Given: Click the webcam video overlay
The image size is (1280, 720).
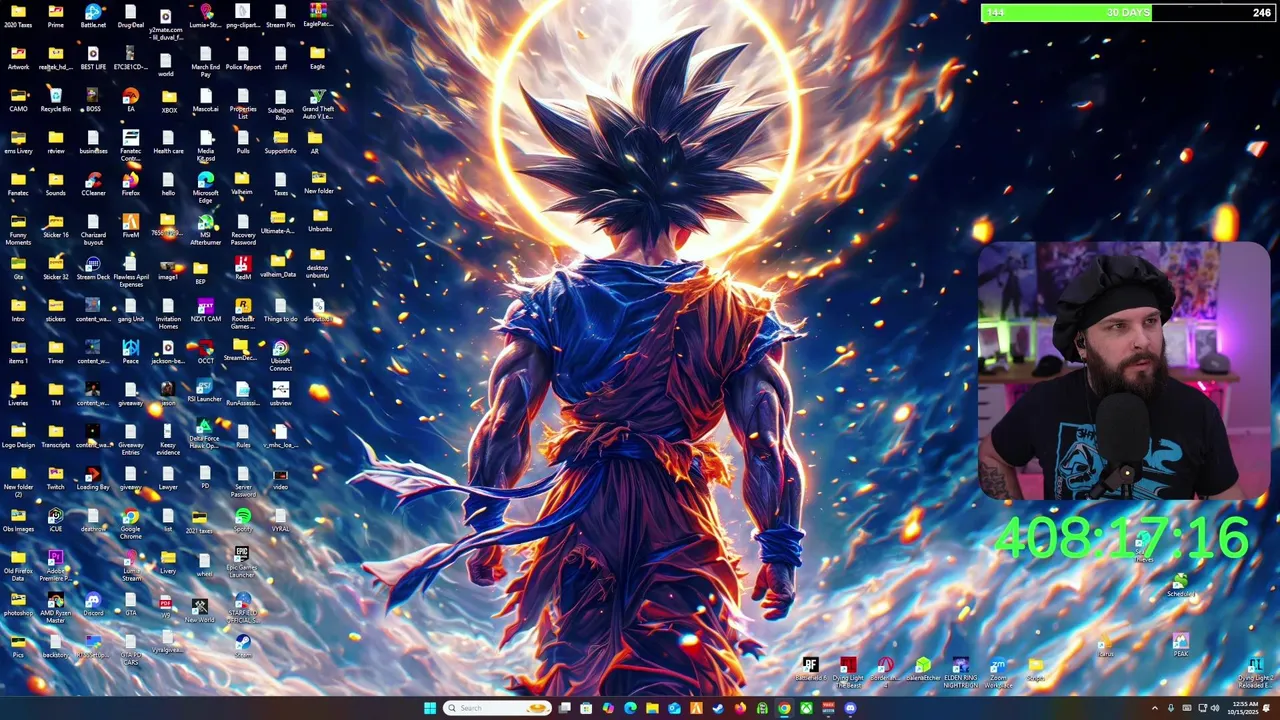Looking at the screenshot, I should [x=1123, y=370].
